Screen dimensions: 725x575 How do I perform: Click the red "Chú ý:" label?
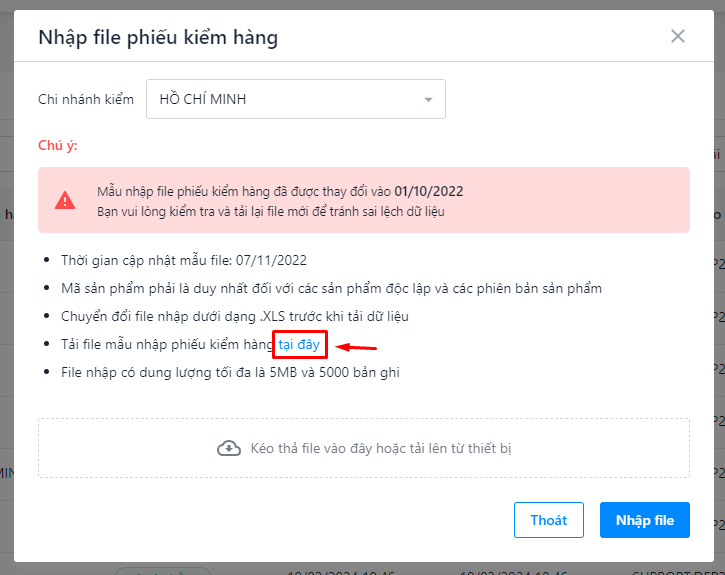[x=58, y=145]
